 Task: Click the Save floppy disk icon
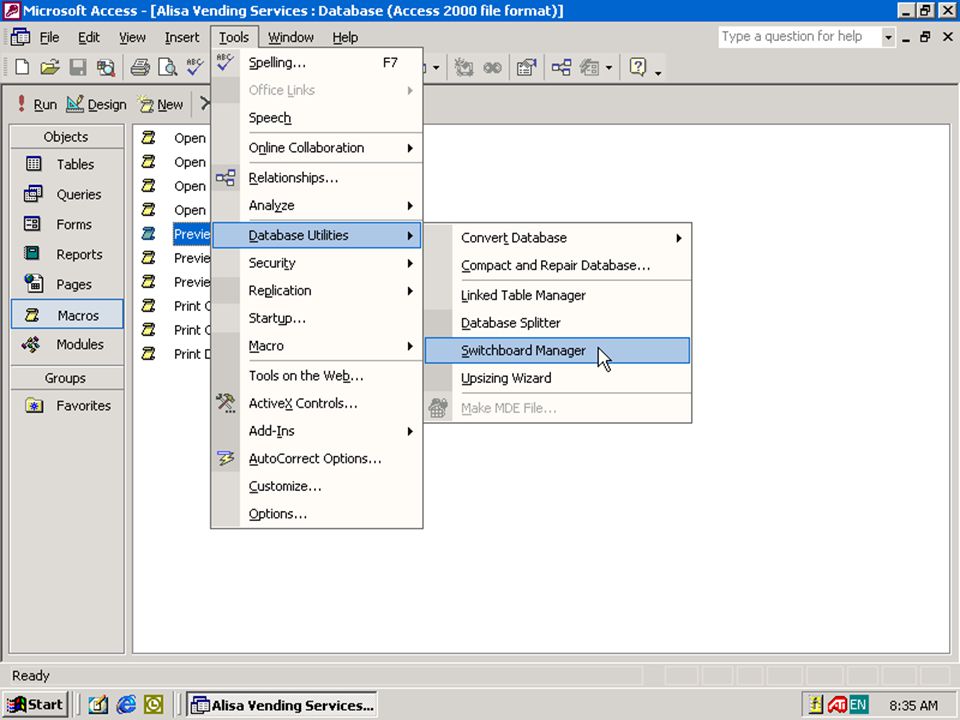pyautogui.click(x=78, y=67)
